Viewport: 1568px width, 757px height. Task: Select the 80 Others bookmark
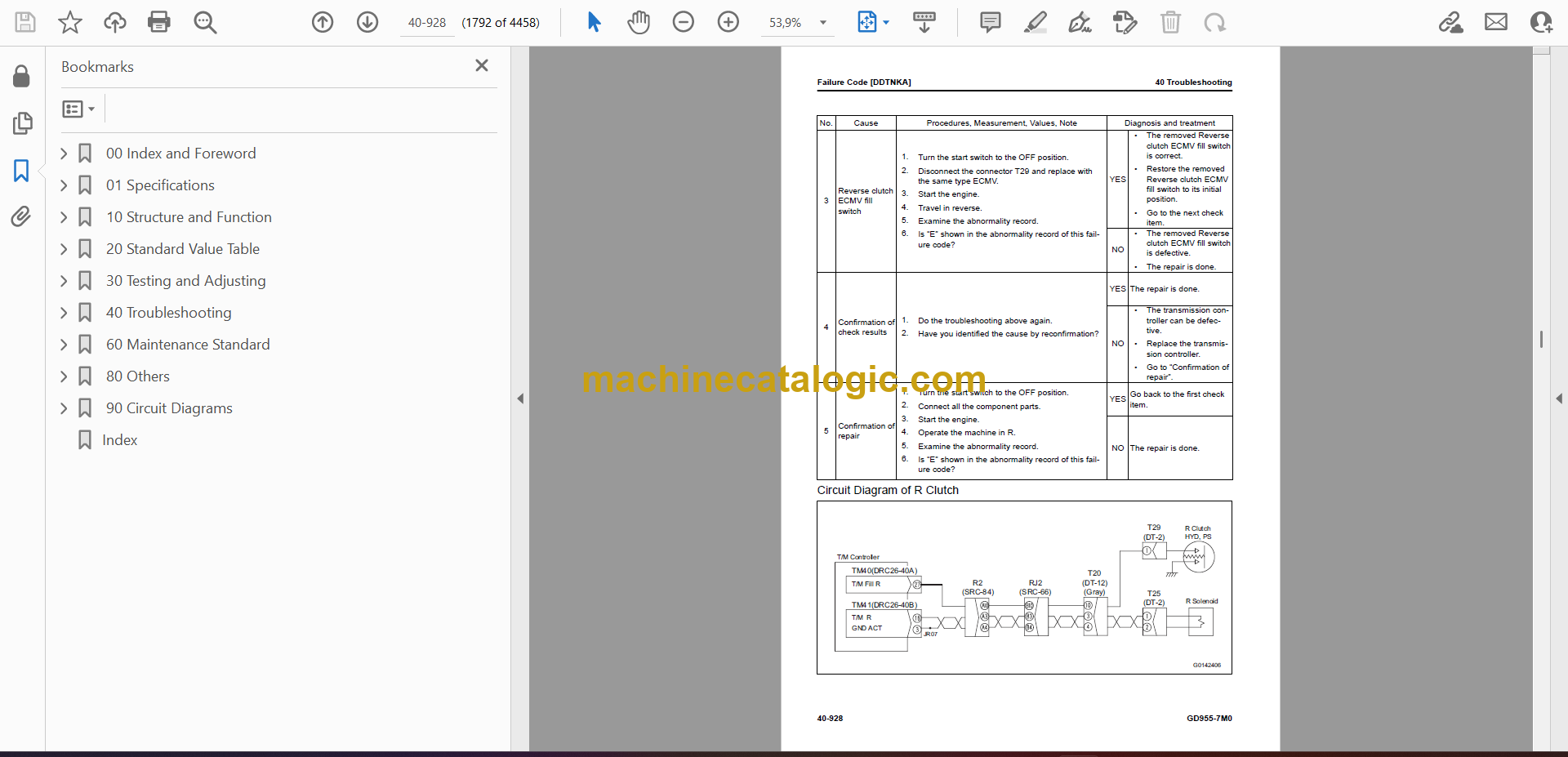138,376
